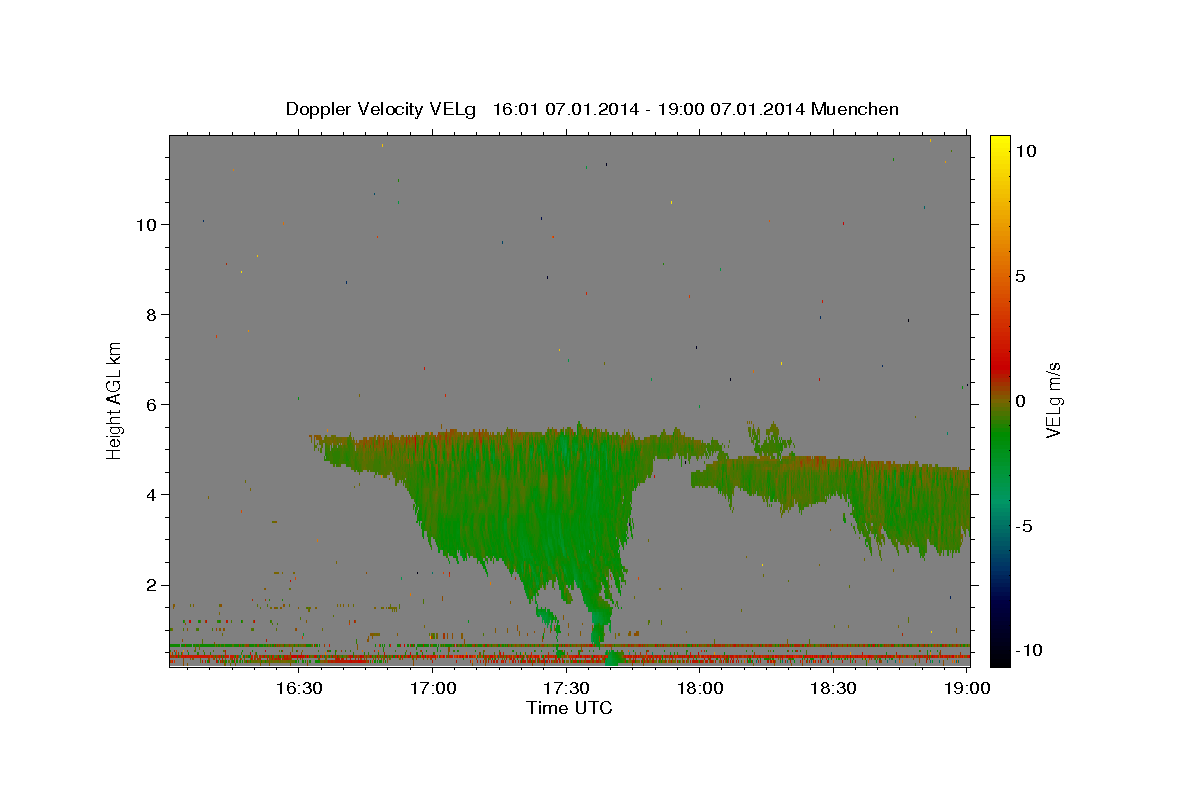Image resolution: width=1200 pixels, height=800 pixels.
Task: Click the 19:00 time tick label
Action: (969, 688)
